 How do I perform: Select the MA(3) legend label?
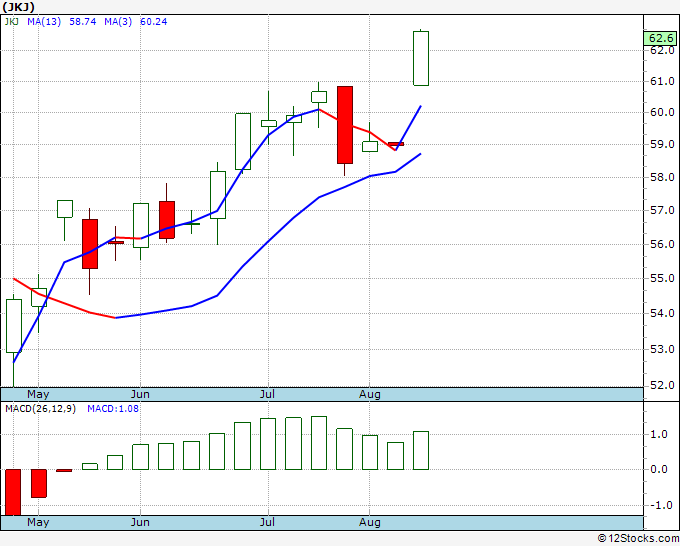click(118, 22)
